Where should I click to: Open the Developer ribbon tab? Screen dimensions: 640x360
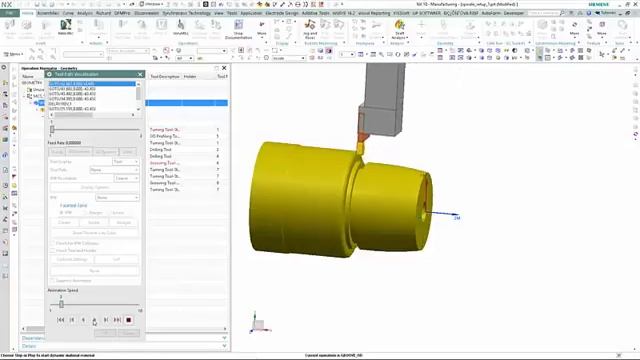point(513,13)
